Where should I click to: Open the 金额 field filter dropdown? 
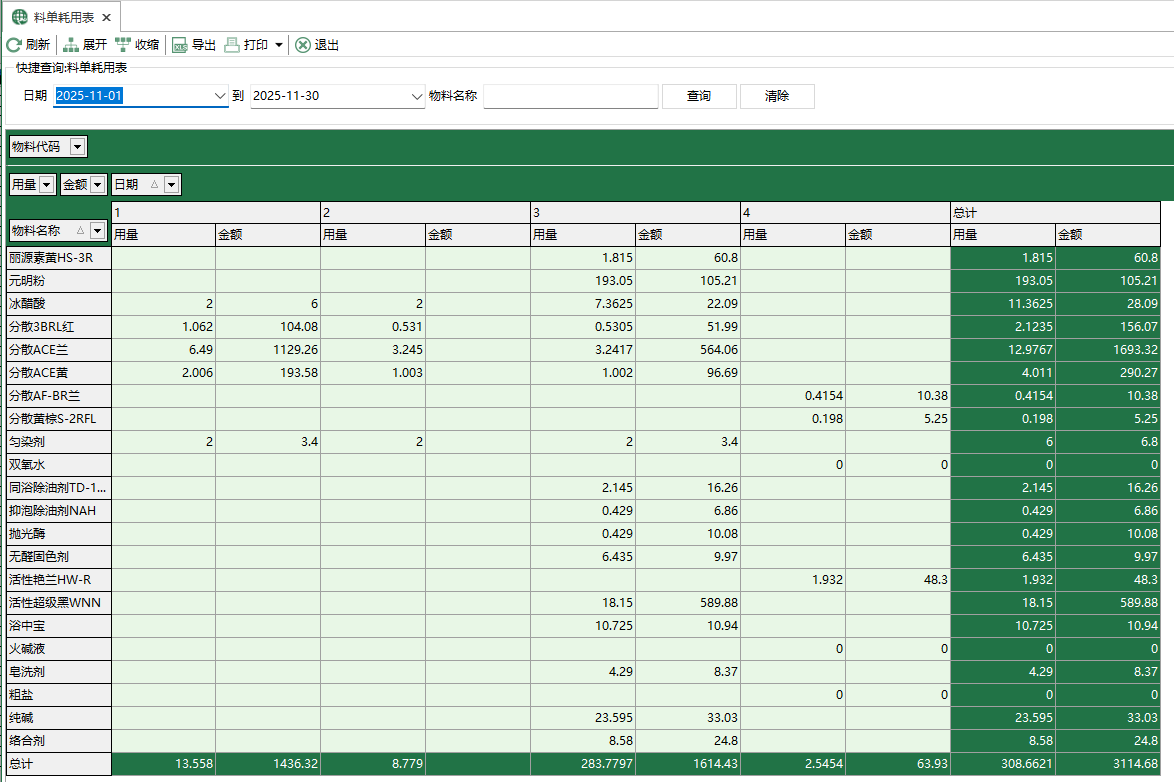click(98, 184)
